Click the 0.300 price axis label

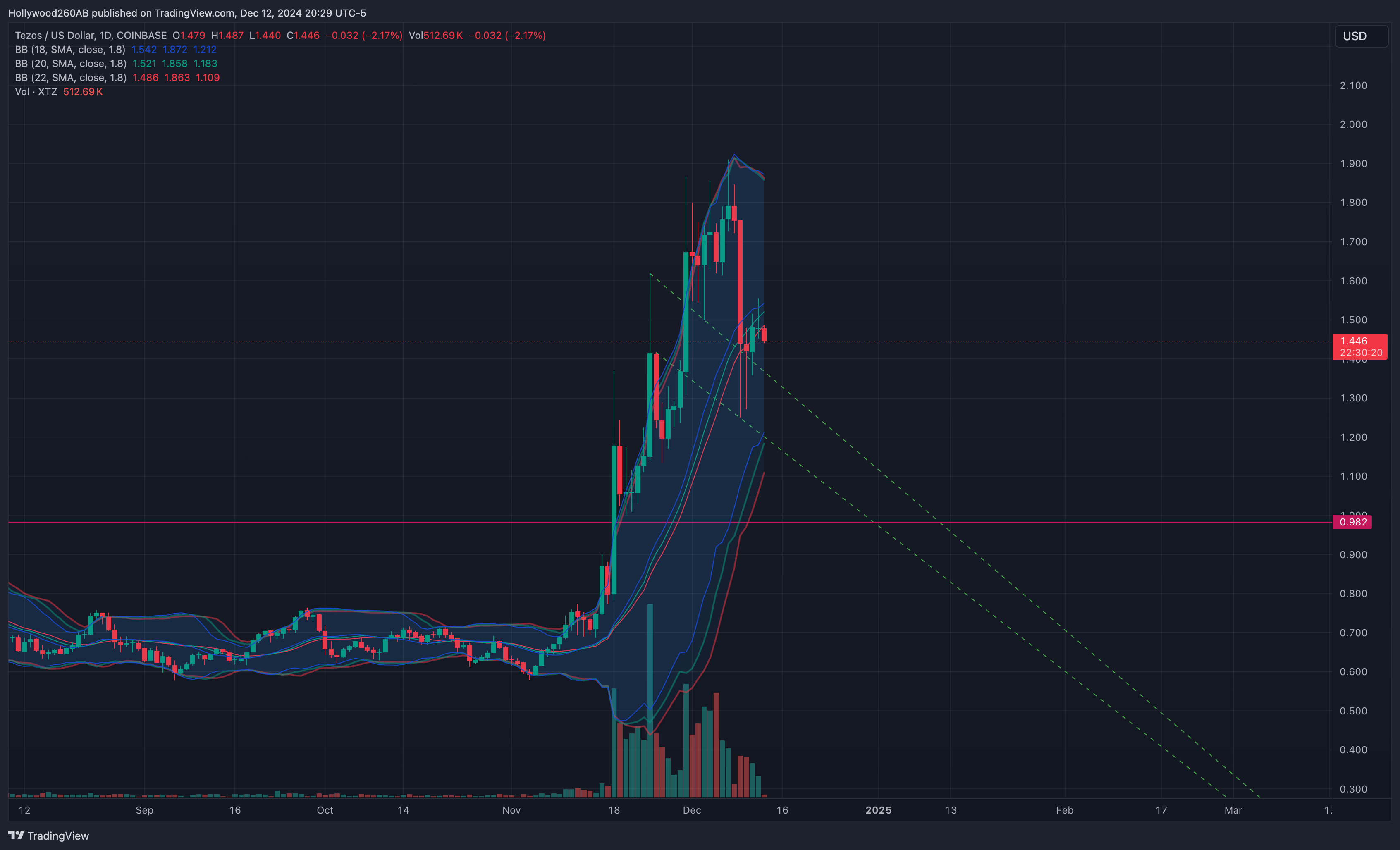pos(1353,789)
